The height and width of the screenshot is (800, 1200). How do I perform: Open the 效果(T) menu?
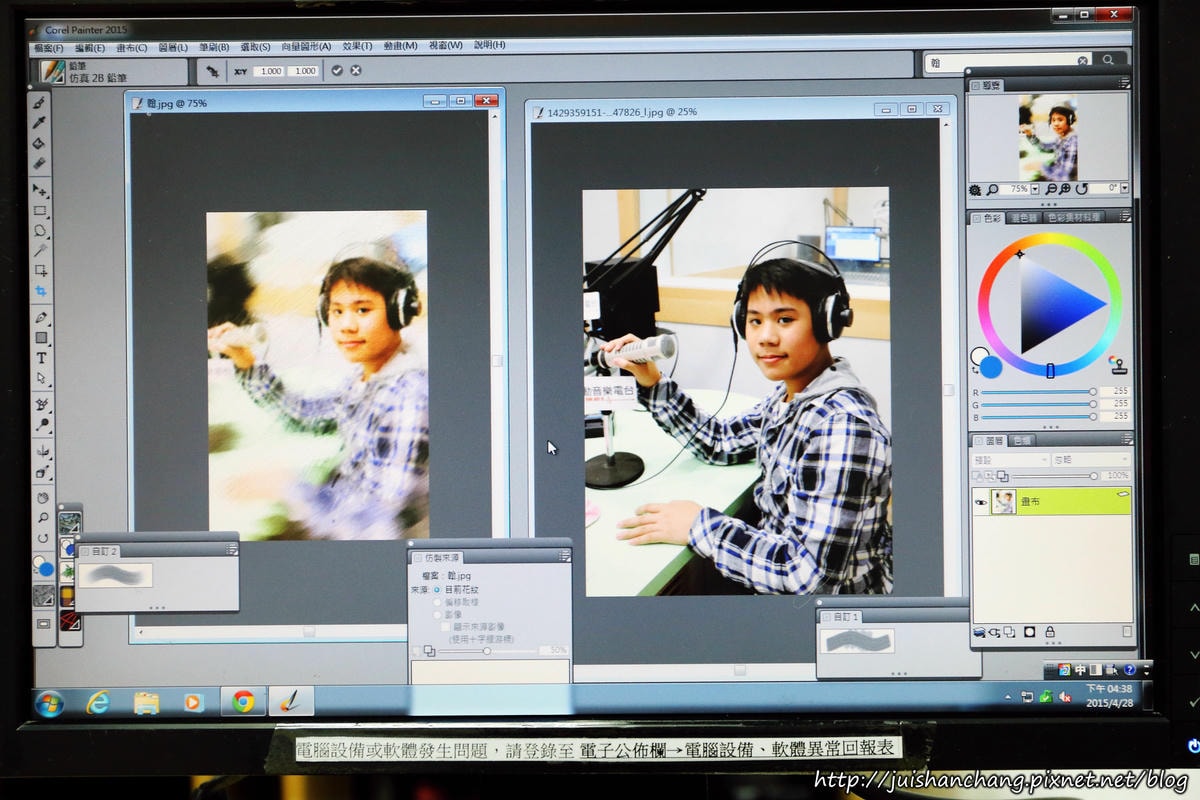point(357,46)
